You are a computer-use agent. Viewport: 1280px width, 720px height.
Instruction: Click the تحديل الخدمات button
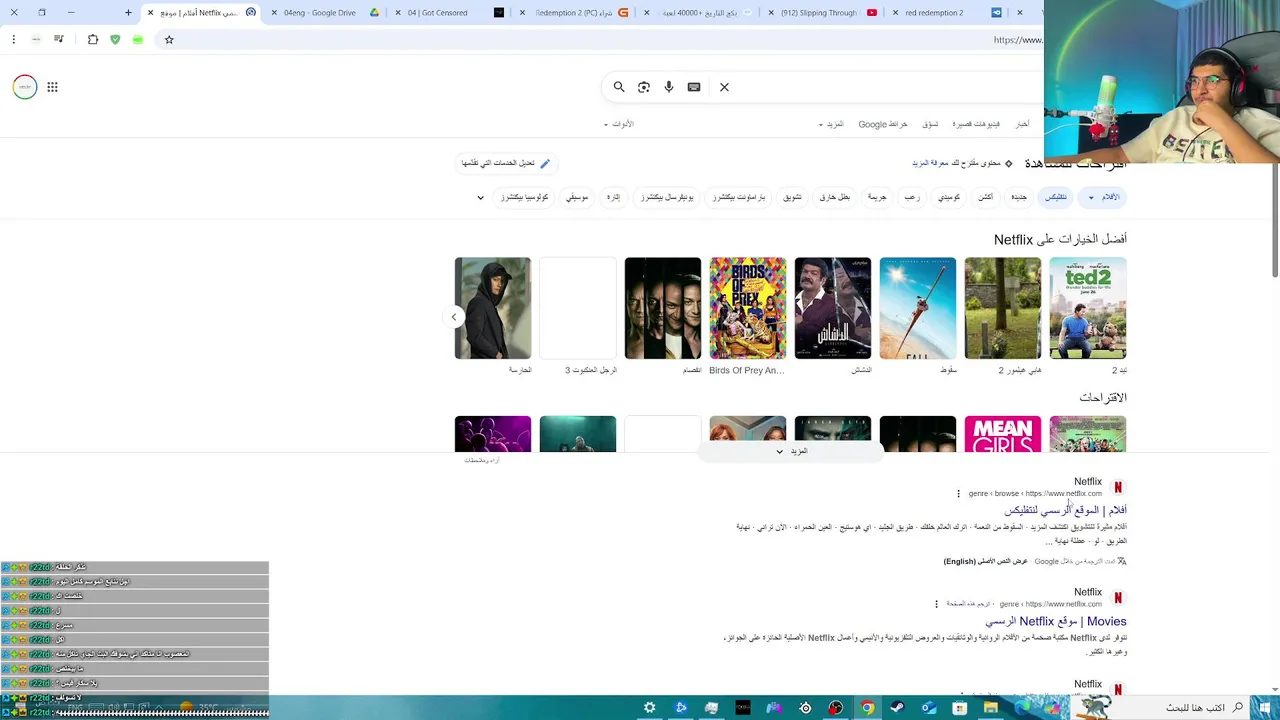coord(505,163)
